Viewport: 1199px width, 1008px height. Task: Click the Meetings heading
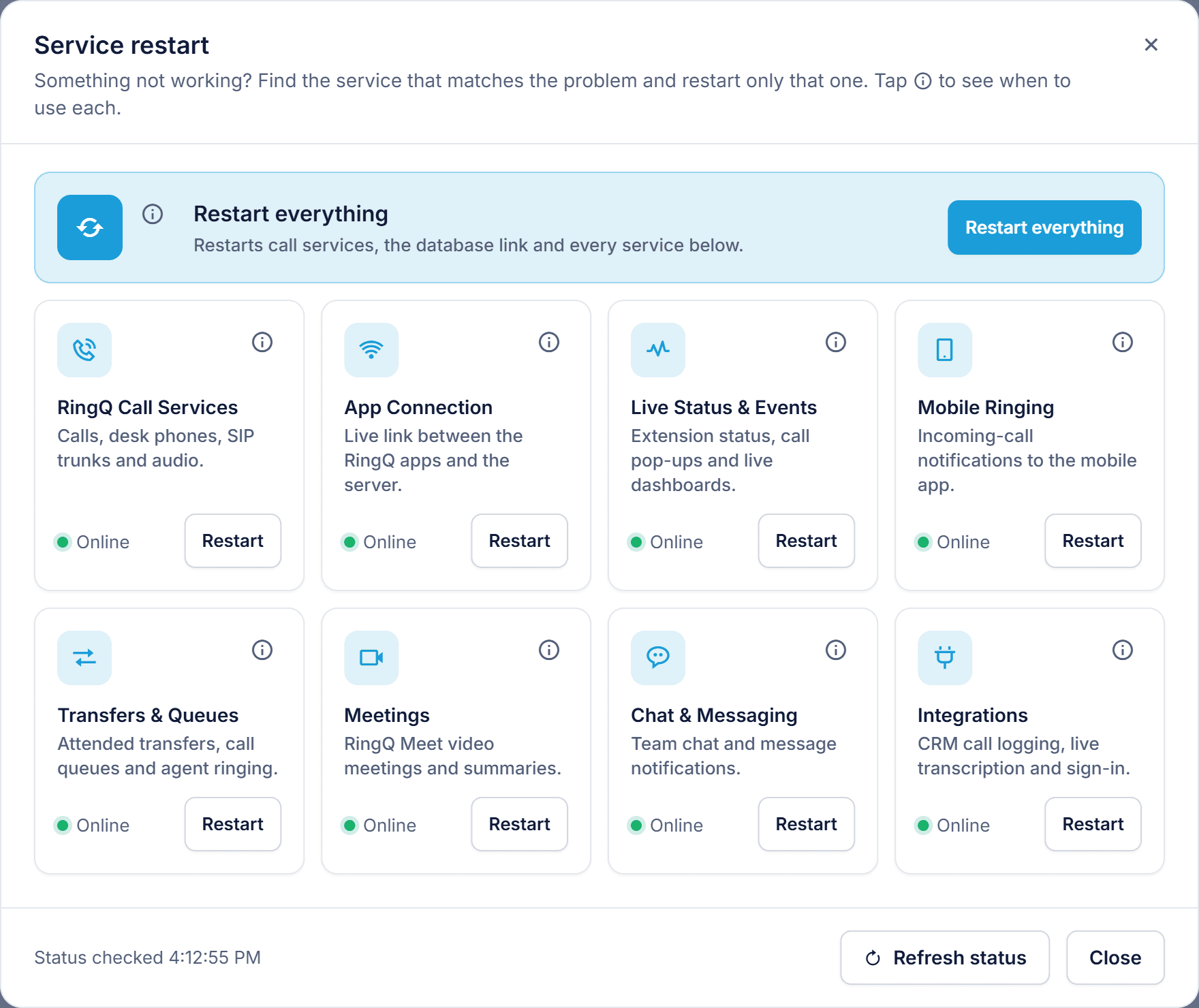pos(387,715)
